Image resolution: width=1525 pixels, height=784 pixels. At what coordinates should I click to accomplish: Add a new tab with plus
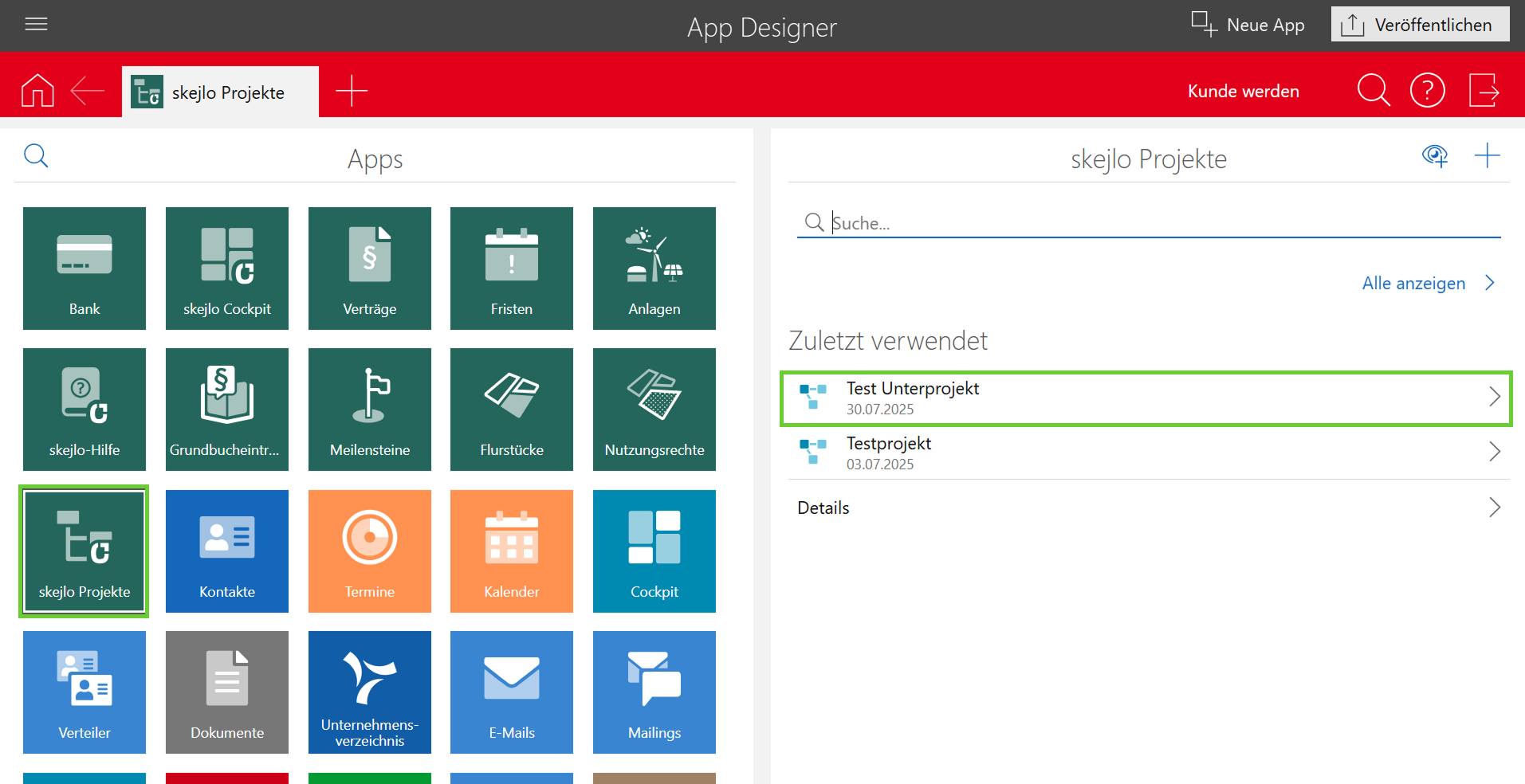click(x=352, y=91)
